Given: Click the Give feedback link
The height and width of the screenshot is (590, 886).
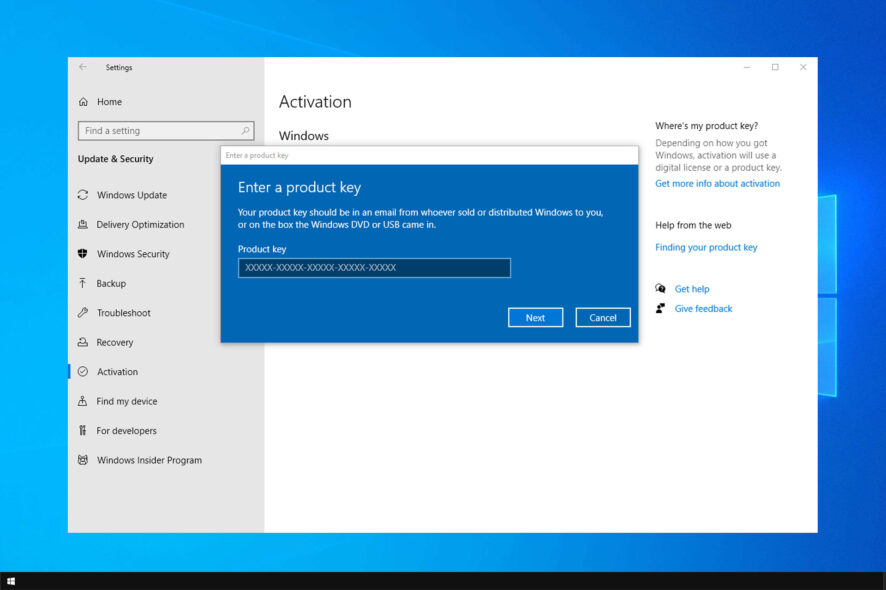Looking at the screenshot, I should tap(703, 309).
